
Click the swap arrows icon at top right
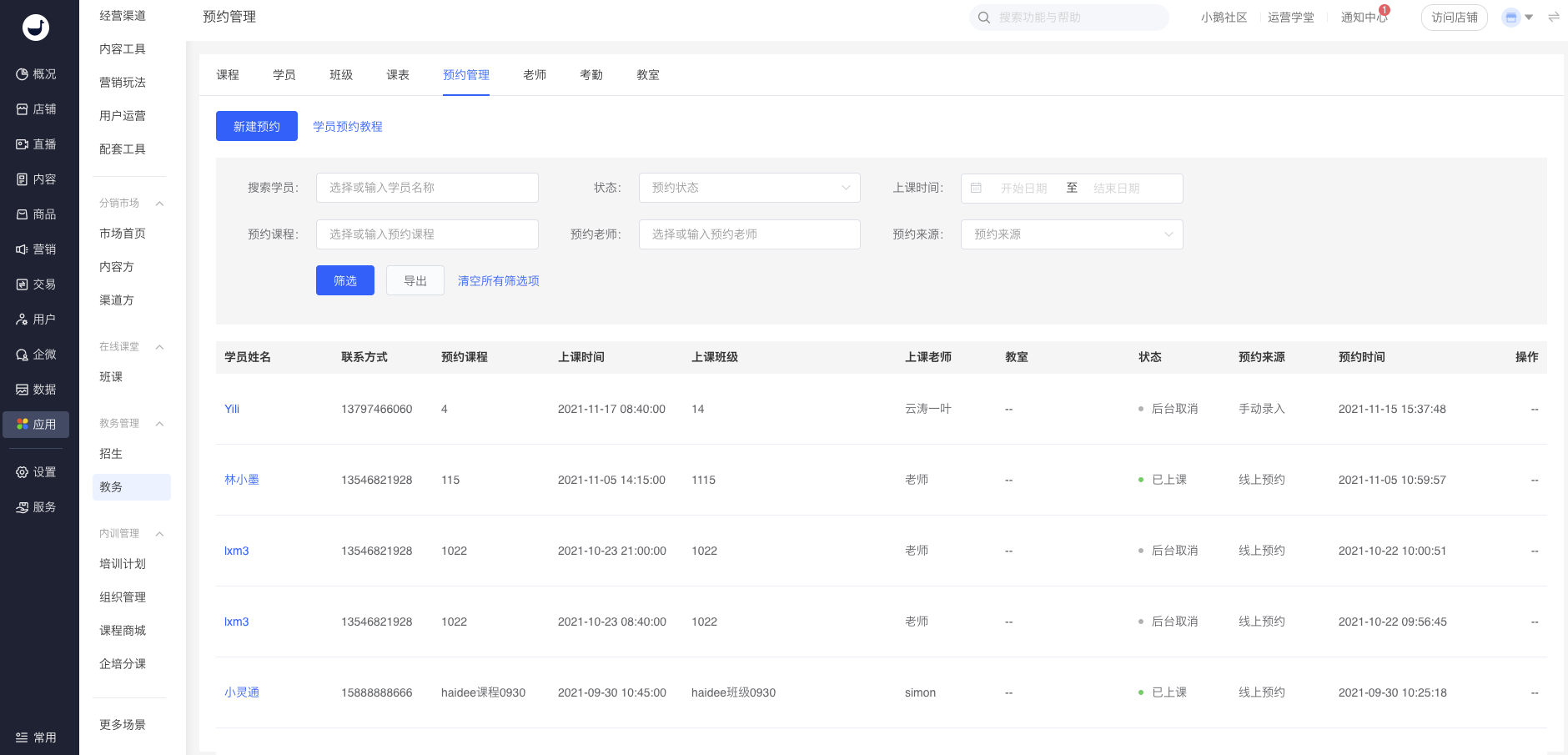[x=1554, y=17]
